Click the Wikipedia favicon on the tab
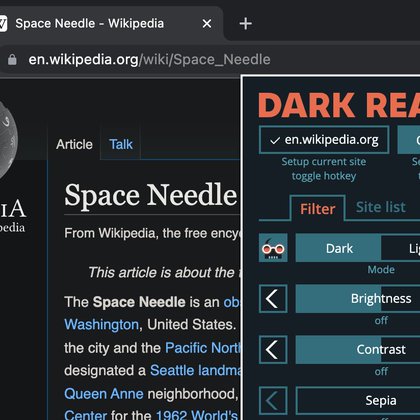 pyautogui.click(x=3, y=24)
